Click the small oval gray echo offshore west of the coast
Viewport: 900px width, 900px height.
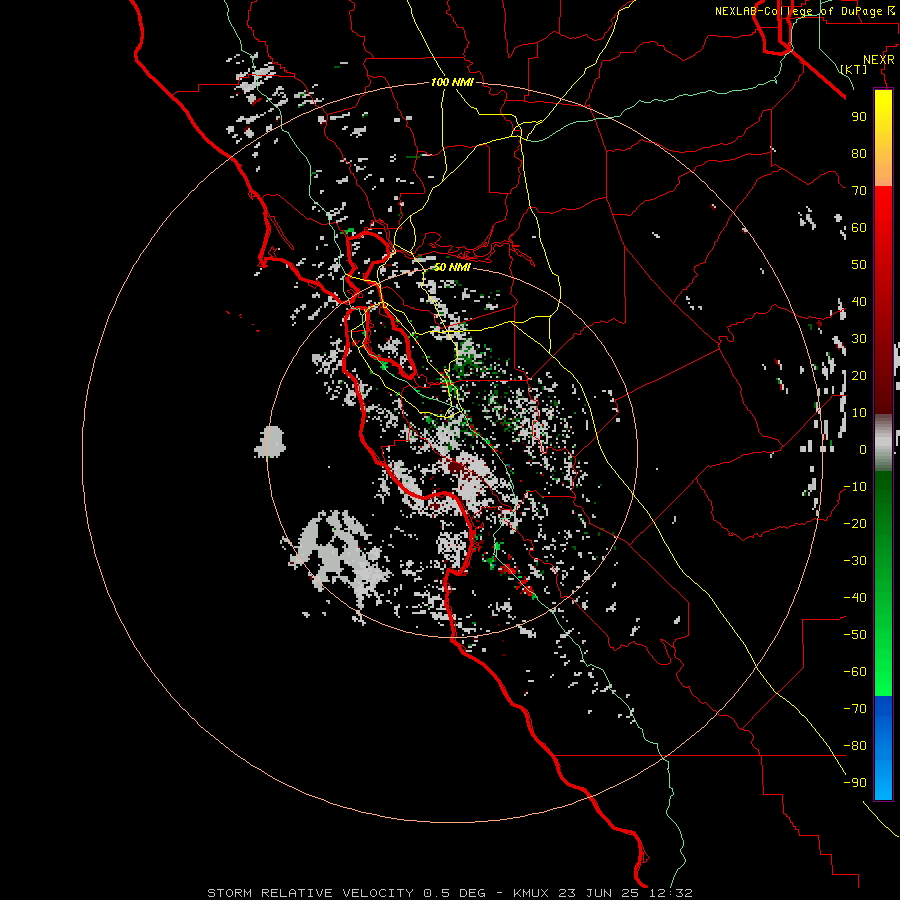(270, 442)
